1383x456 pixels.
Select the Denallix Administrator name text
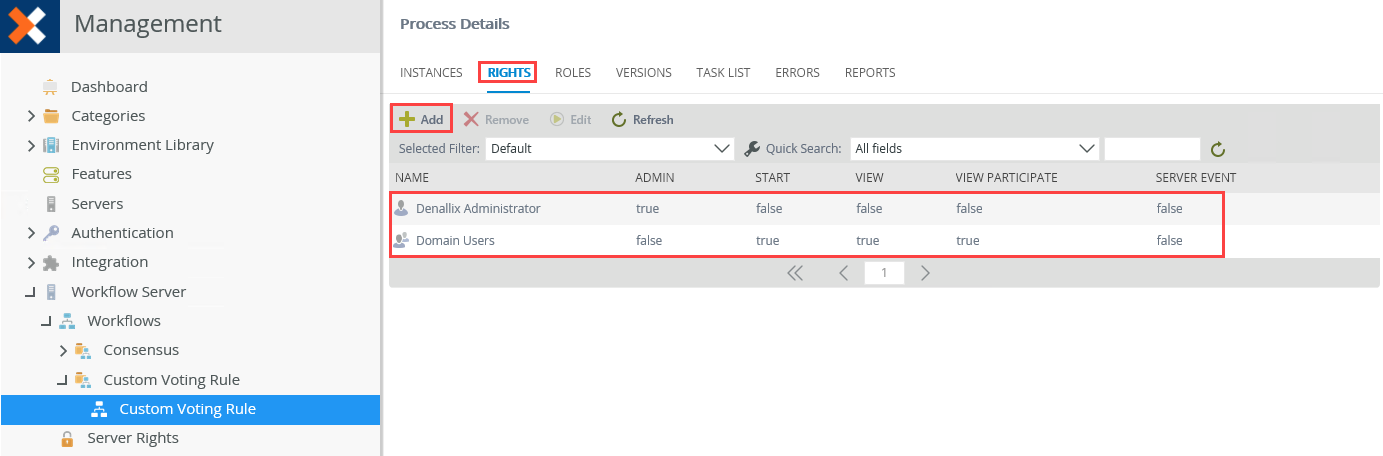click(x=478, y=209)
